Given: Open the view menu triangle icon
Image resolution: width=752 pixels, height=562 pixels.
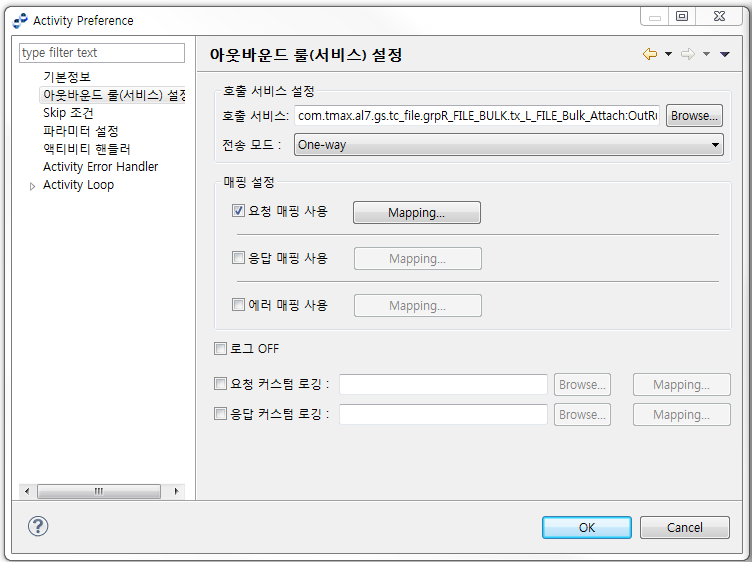Looking at the screenshot, I should point(725,55).
